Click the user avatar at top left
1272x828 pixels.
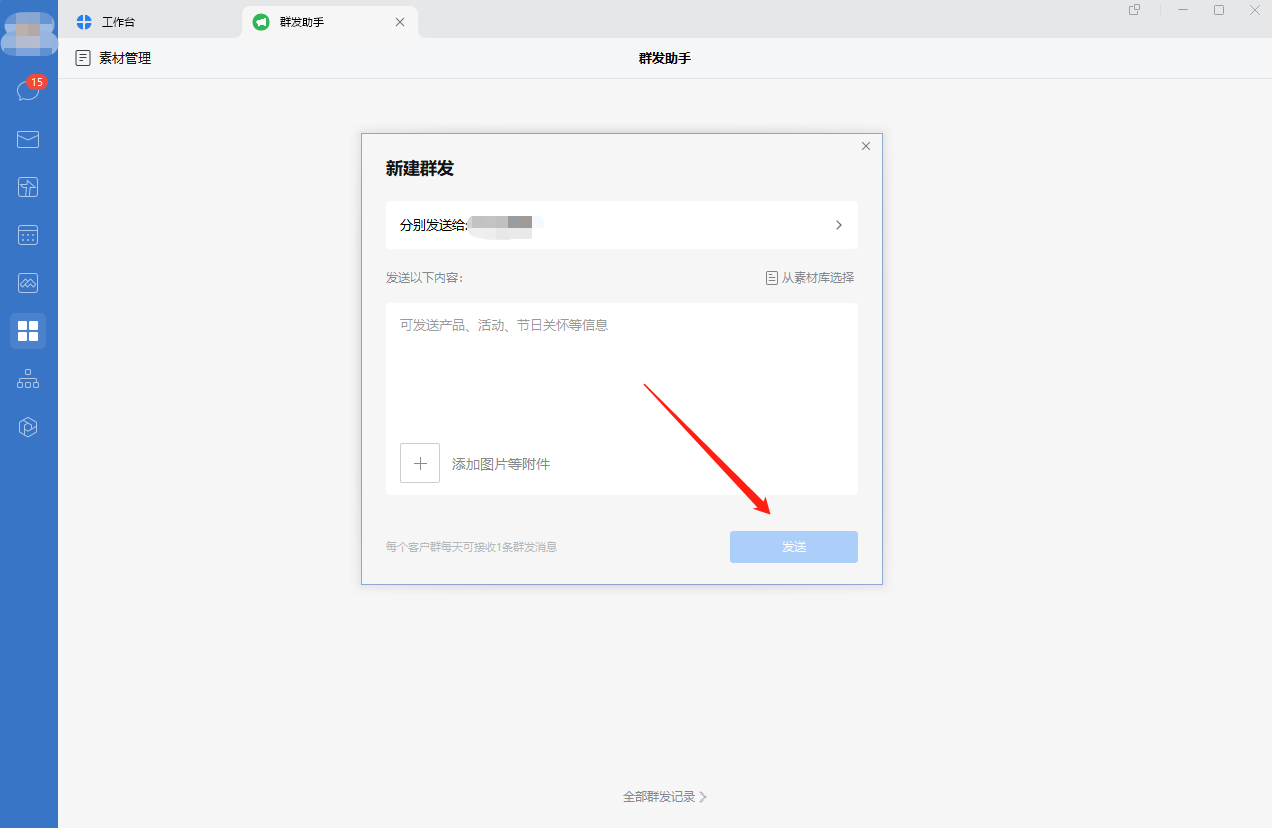(28, 33)
